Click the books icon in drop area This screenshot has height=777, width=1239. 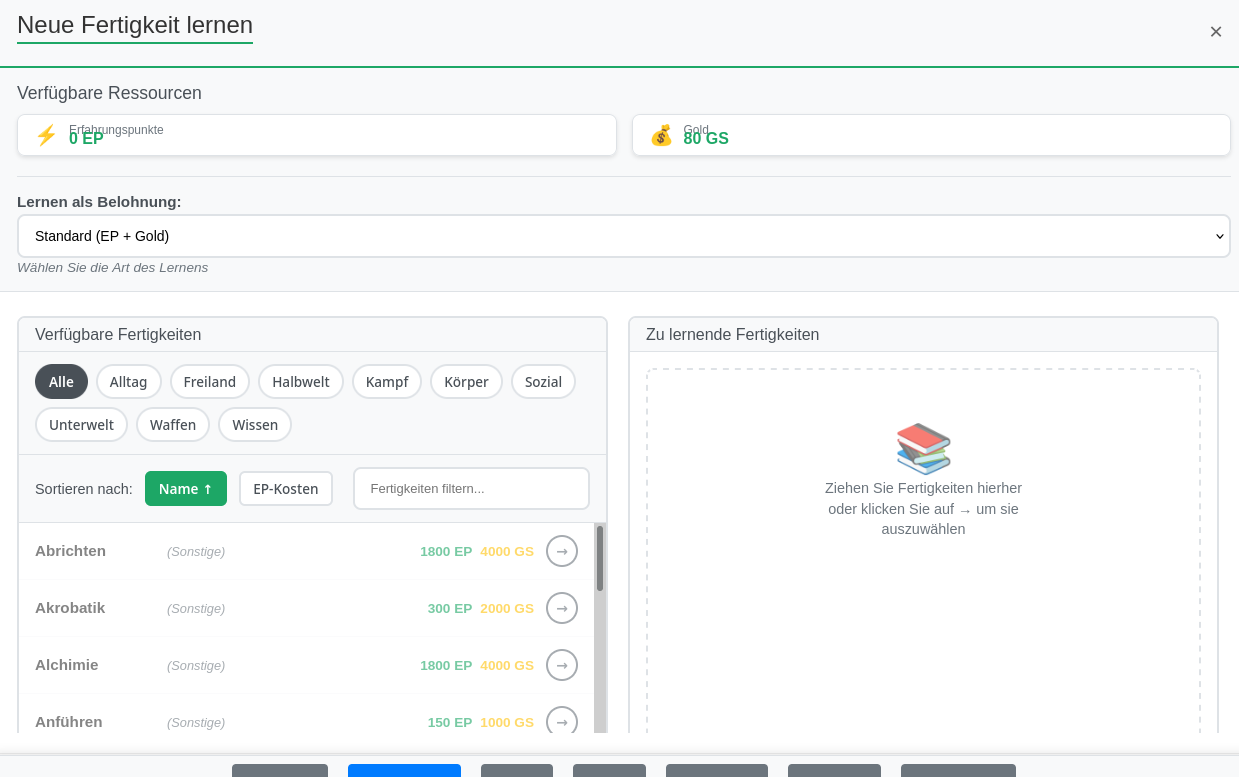click(923, 448)
